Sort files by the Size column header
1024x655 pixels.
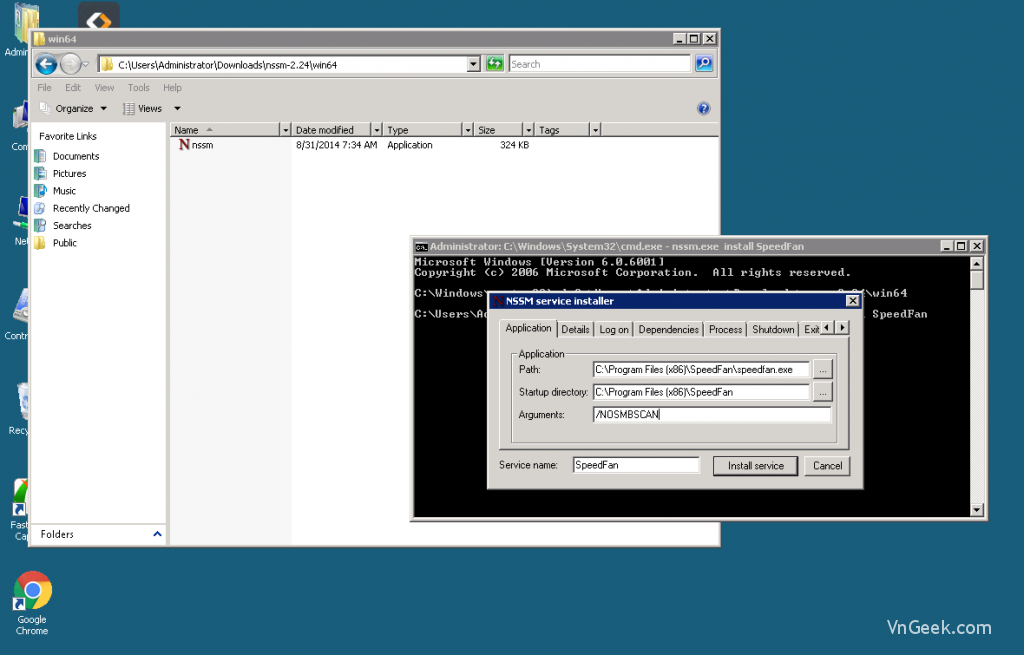499,130
